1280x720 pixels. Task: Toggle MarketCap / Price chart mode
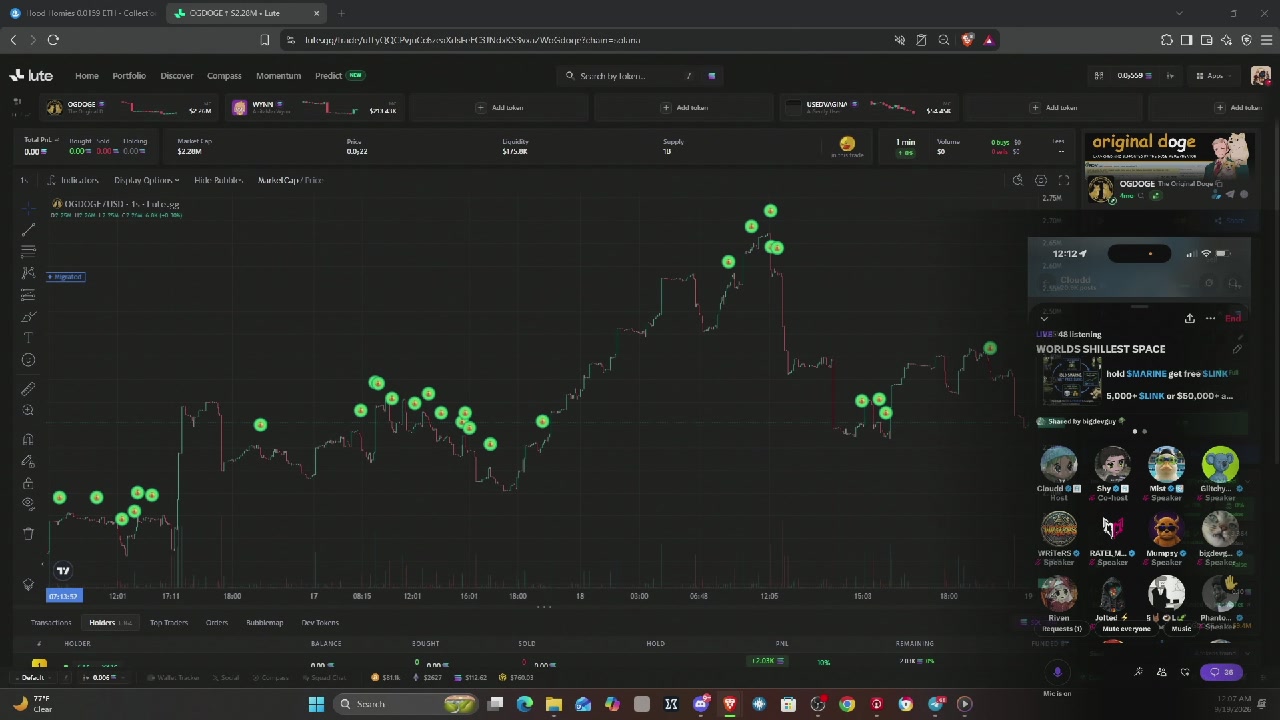point(290,180)
